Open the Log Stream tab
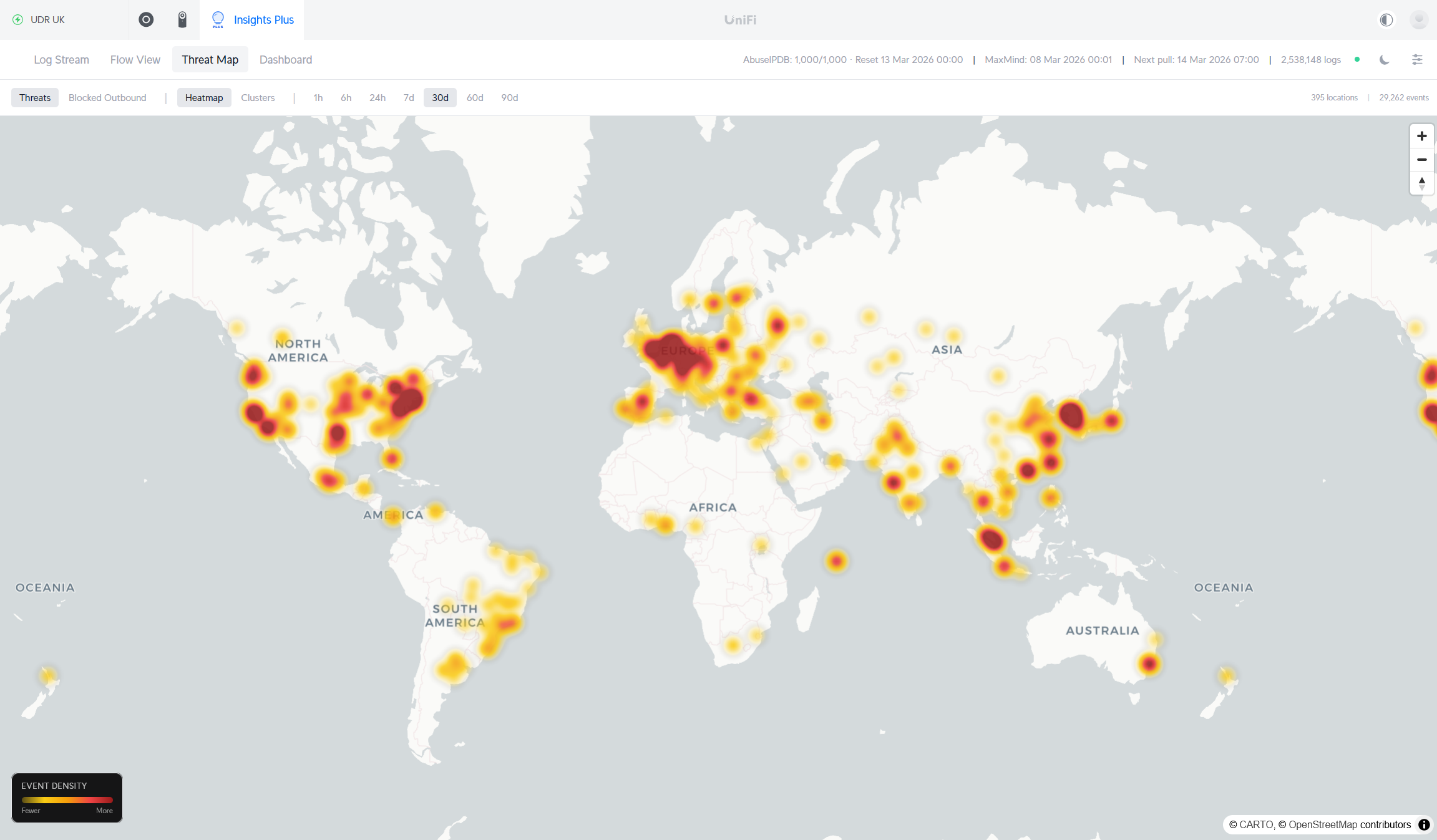 61,60
